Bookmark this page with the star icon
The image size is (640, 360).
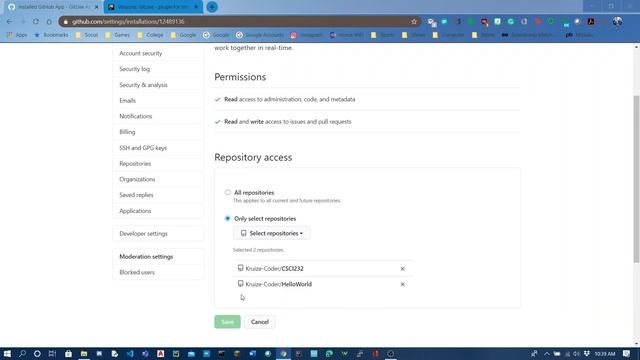coord(414,22)
